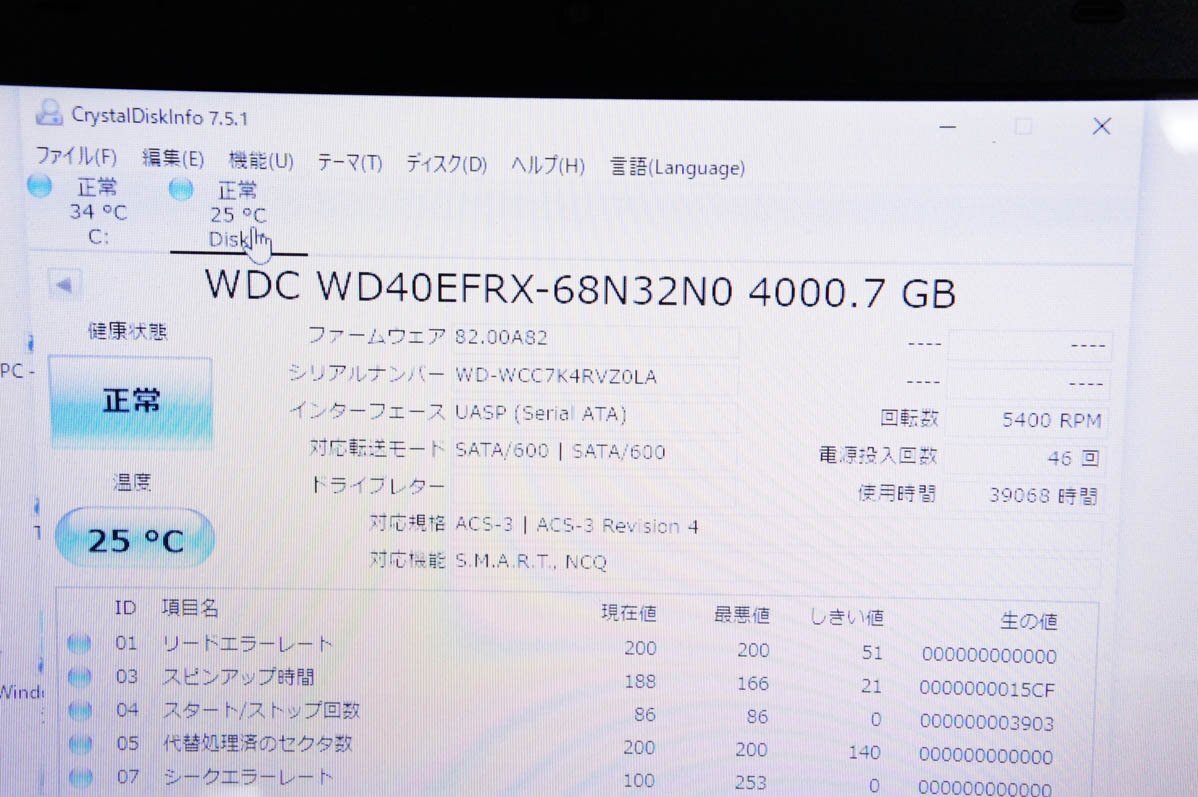This screenshot has width=1198, height=797.
Task: Click the status orb for ID 01
Action: tap(79, 643)
